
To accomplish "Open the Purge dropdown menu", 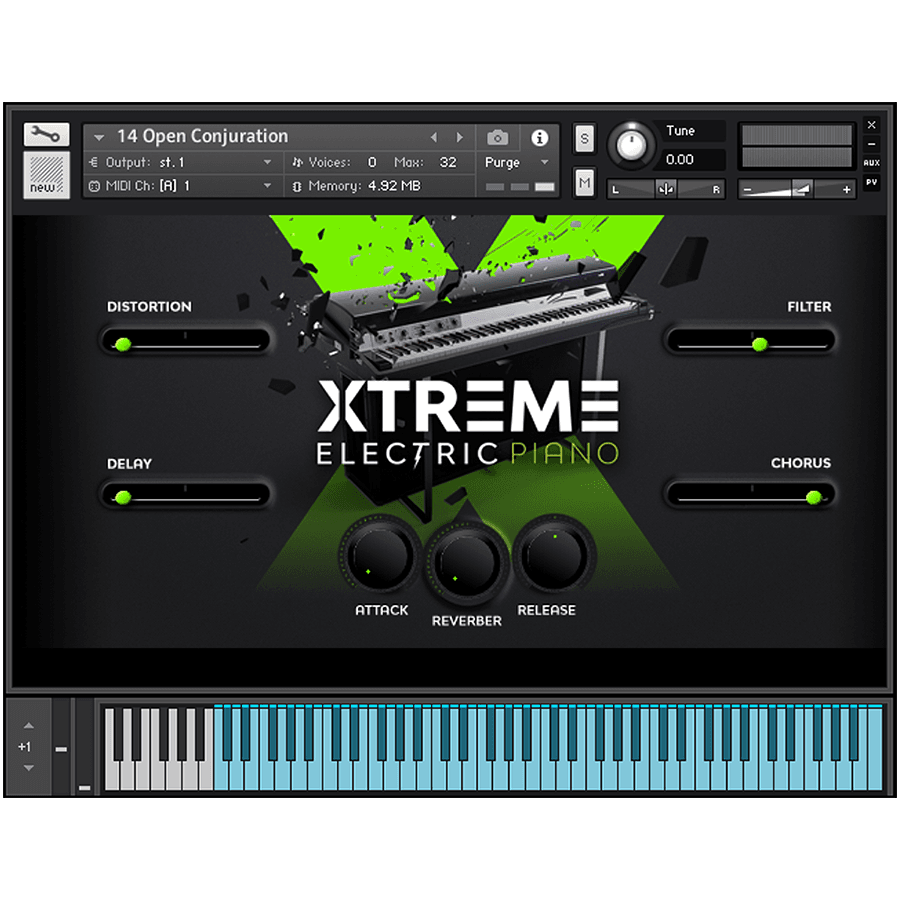I will pyautogui.click(x=506, y=162).
